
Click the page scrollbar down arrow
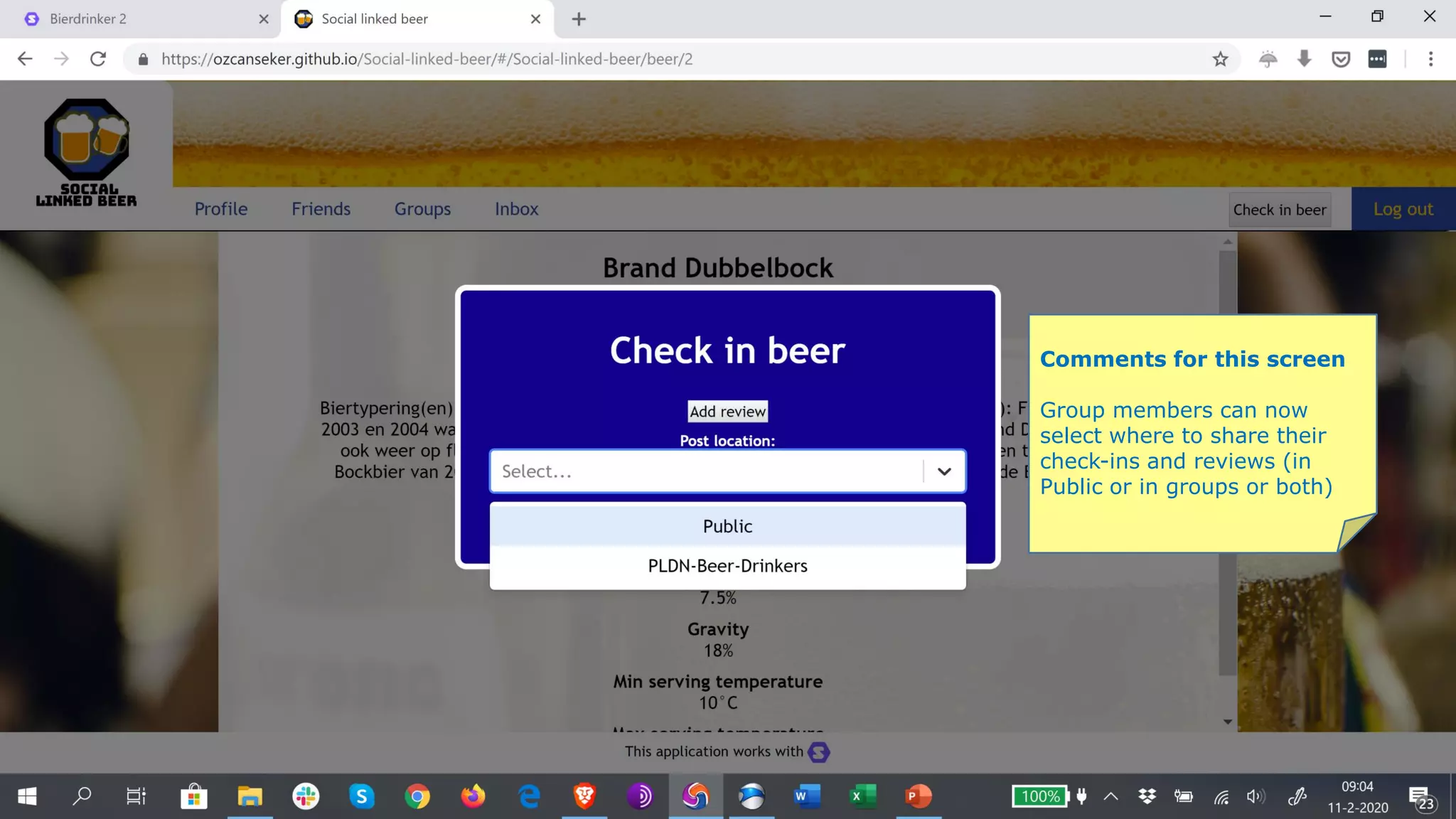click(x=1228, y=722)
